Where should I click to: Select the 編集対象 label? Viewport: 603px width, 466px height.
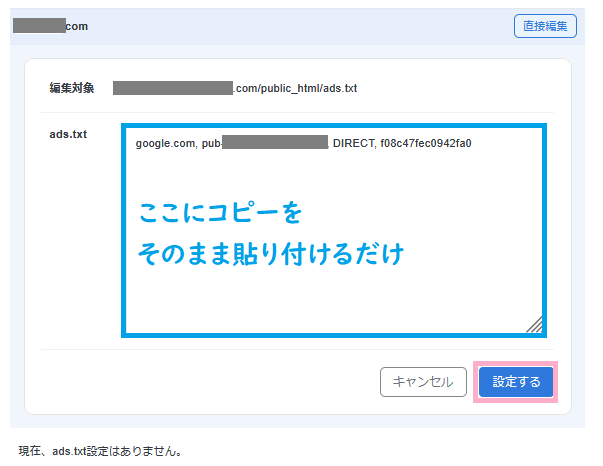72,88
